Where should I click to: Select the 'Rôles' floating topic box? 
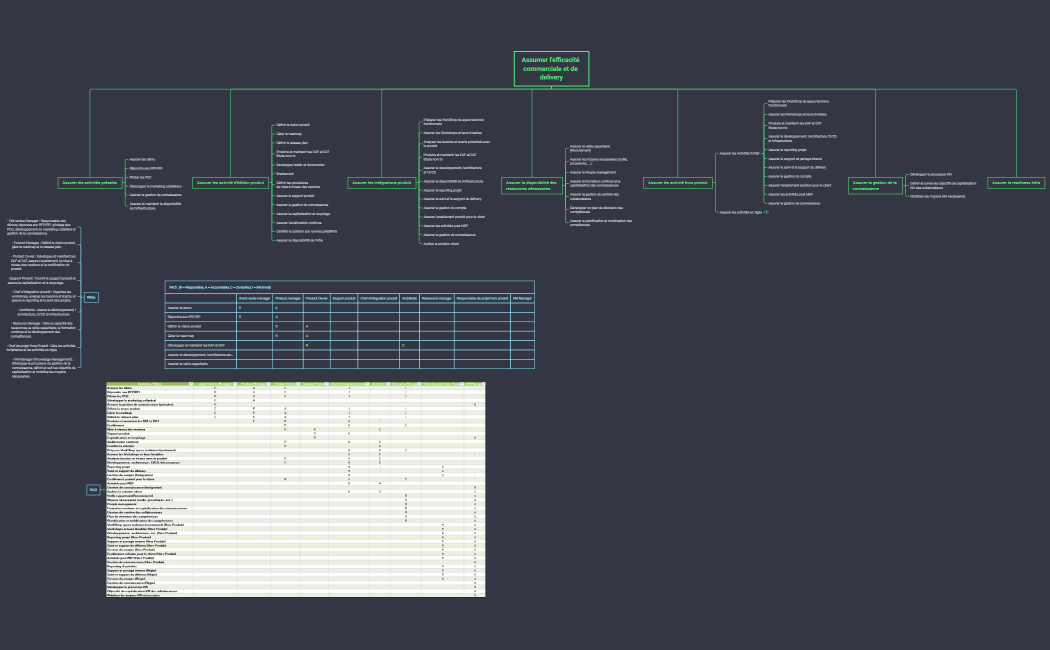pyautogui.click(x=91, y=297)
